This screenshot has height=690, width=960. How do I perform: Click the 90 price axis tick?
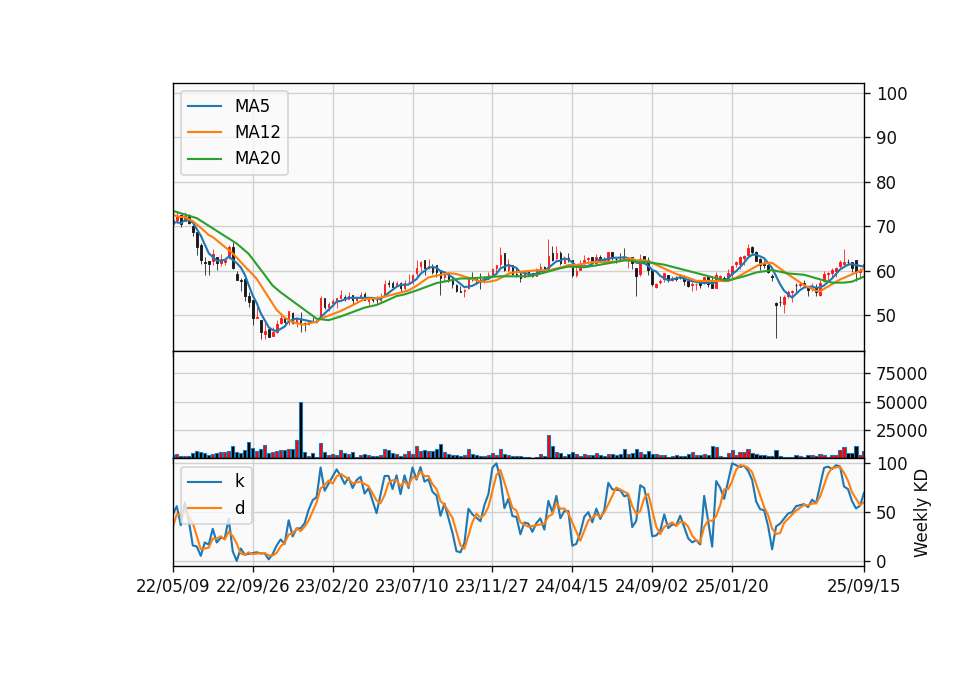[x=887, y=138]
